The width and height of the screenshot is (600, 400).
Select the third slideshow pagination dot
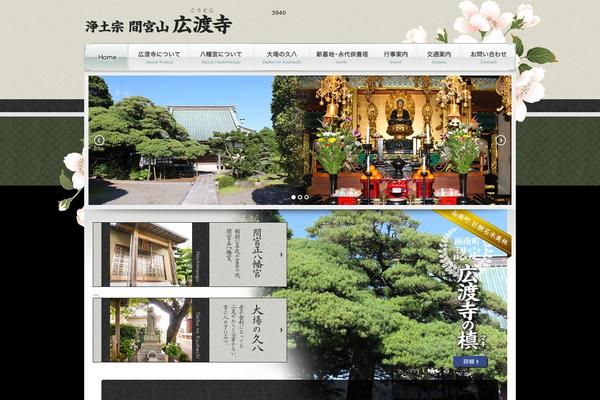[x=306, y=197]
